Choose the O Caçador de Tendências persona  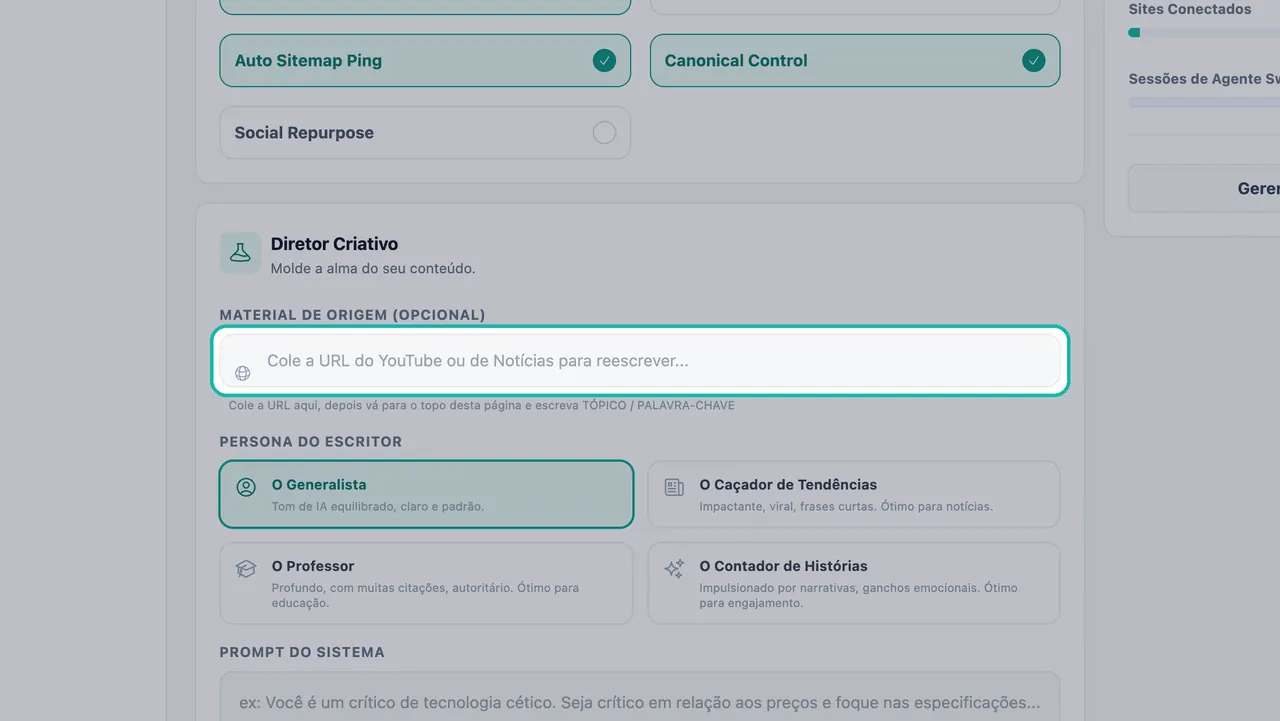click(854, 494)
